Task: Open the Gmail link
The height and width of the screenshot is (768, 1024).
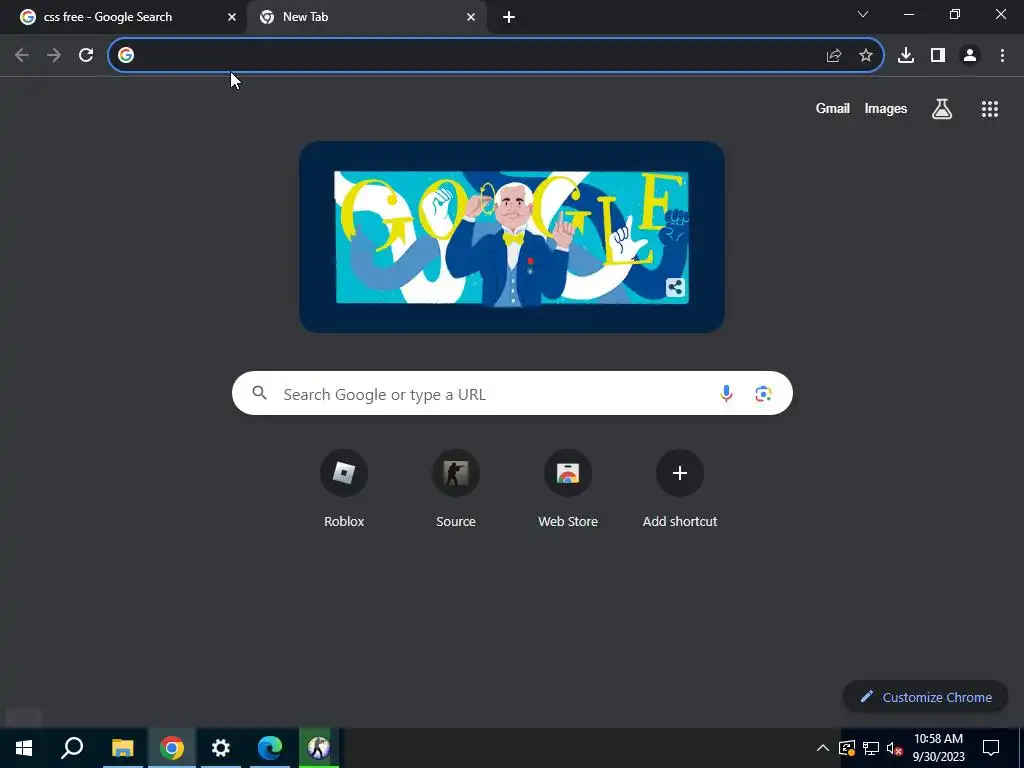Action: (833, 109)
